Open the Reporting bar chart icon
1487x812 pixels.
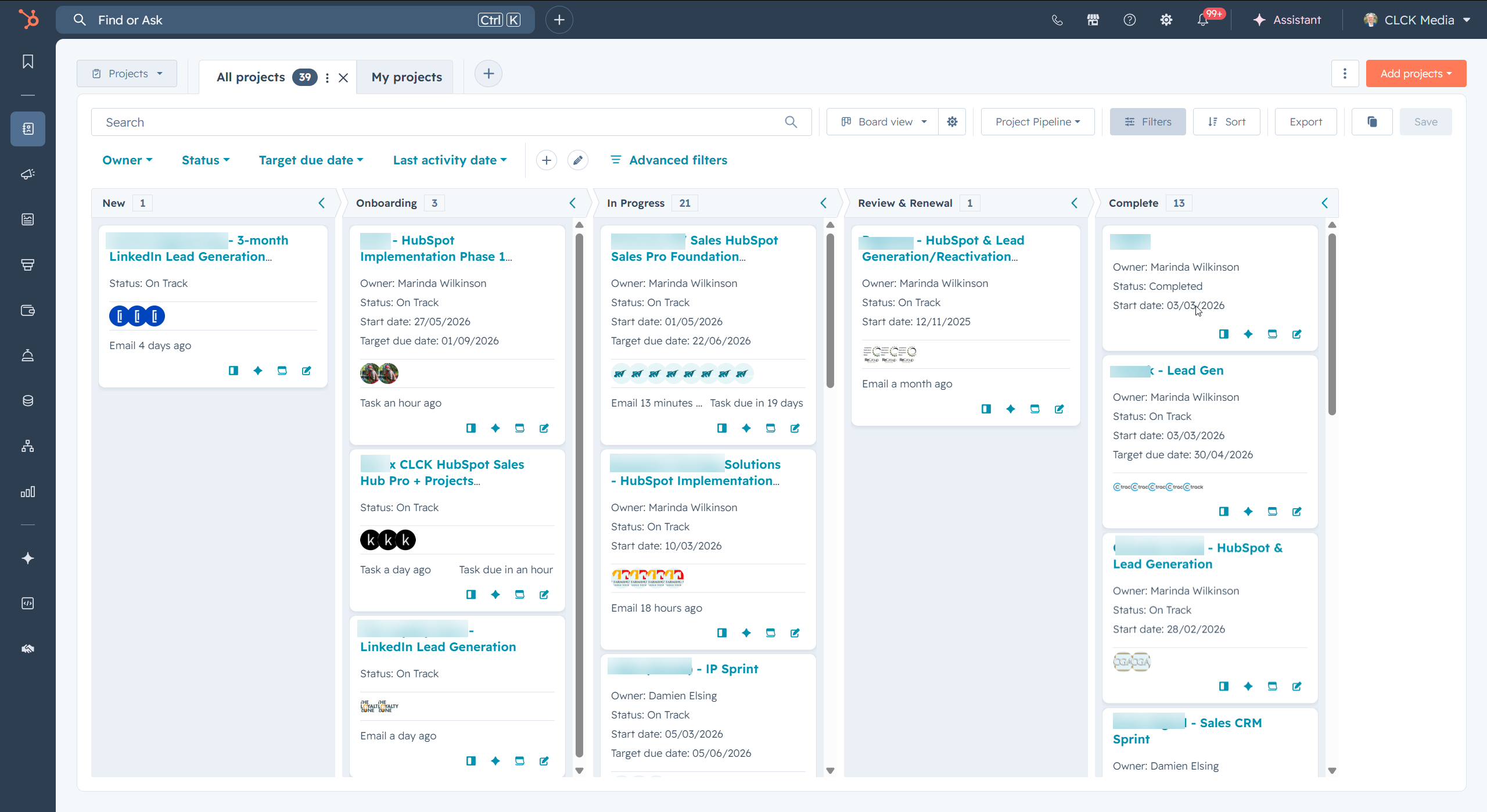[28, 492]
